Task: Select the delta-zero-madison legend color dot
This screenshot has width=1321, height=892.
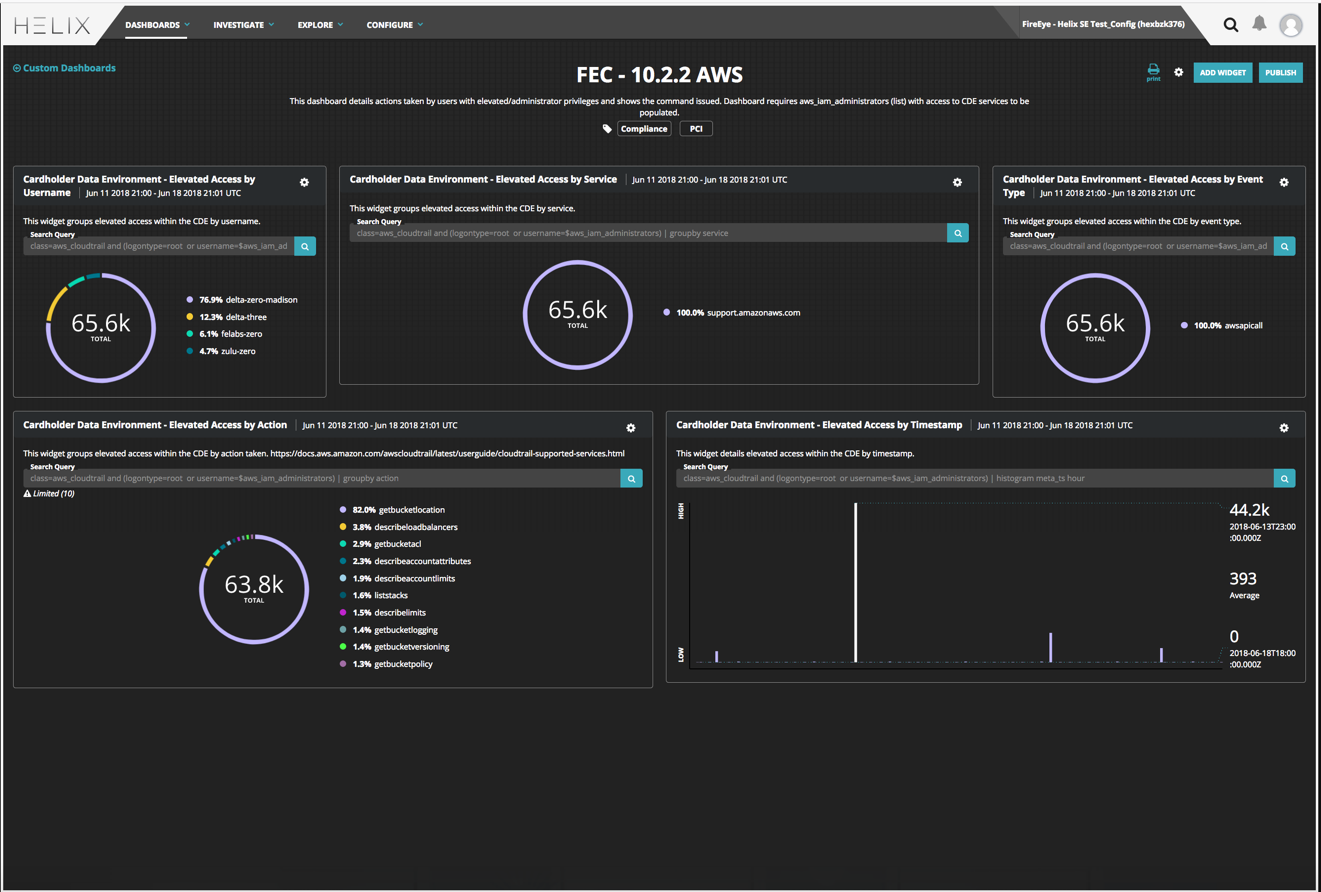Action: tap(190, 299)
